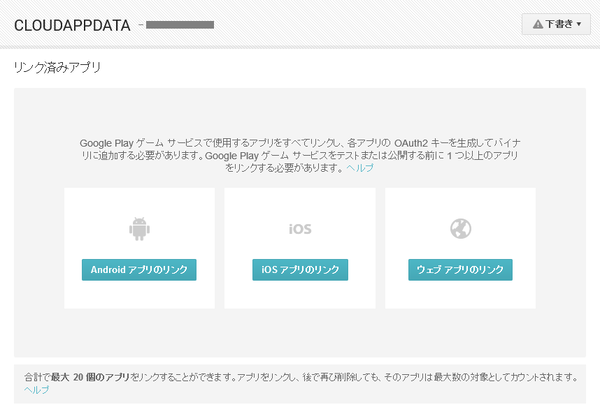Click the Android robot icon
This screenshot has width=600, height=414.
[x=139, y=229]
